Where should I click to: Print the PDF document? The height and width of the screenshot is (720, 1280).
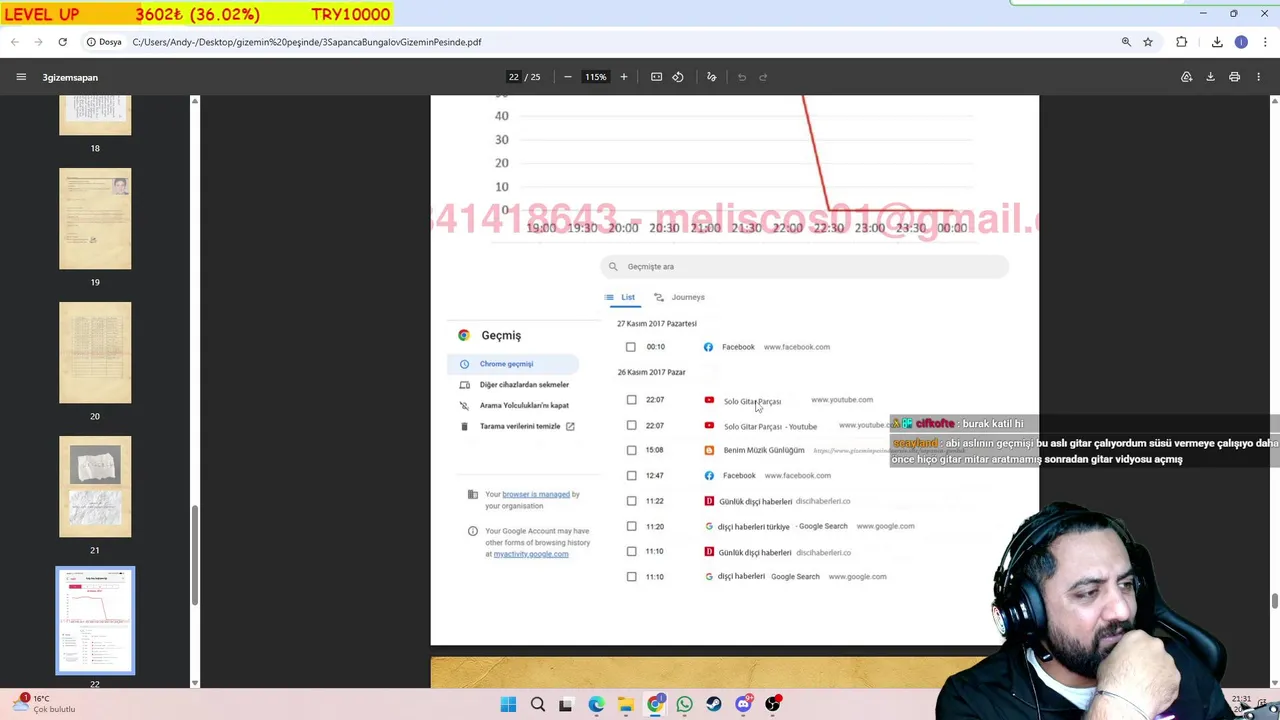point(1234,77)
